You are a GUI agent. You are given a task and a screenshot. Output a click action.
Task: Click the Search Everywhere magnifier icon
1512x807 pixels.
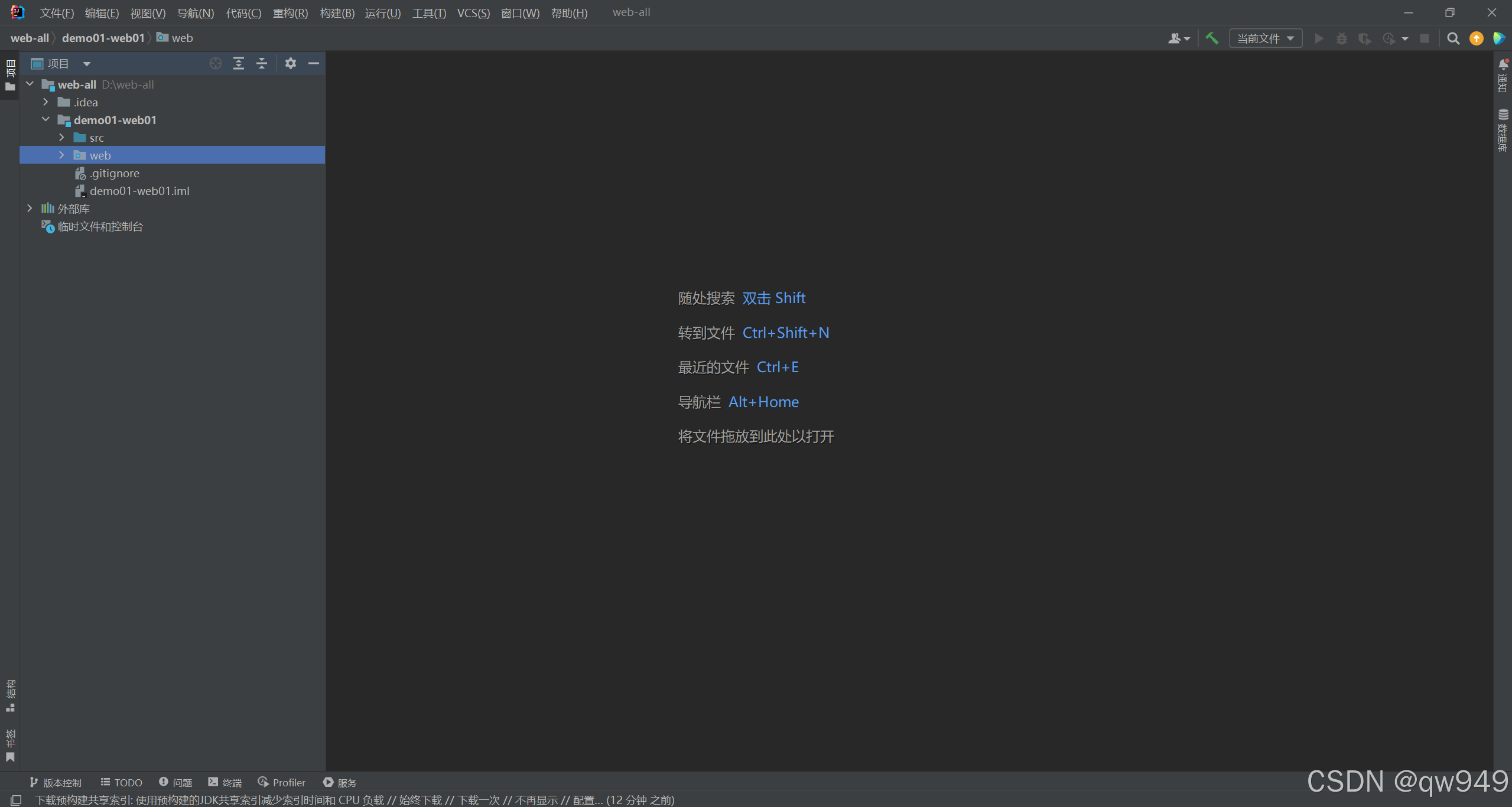point(1453,38)
